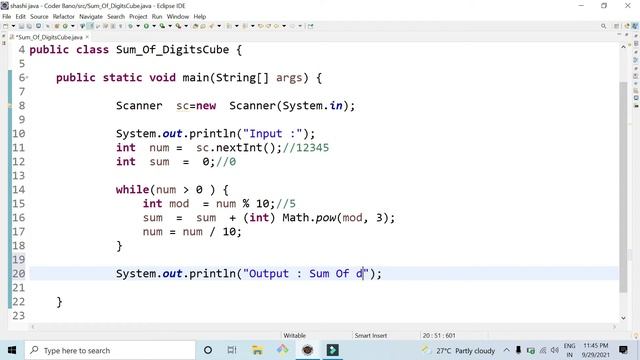This screenshot has height=360, width=640.
Task: Click the Save All toolbar icon
Action: click(30, 26)
